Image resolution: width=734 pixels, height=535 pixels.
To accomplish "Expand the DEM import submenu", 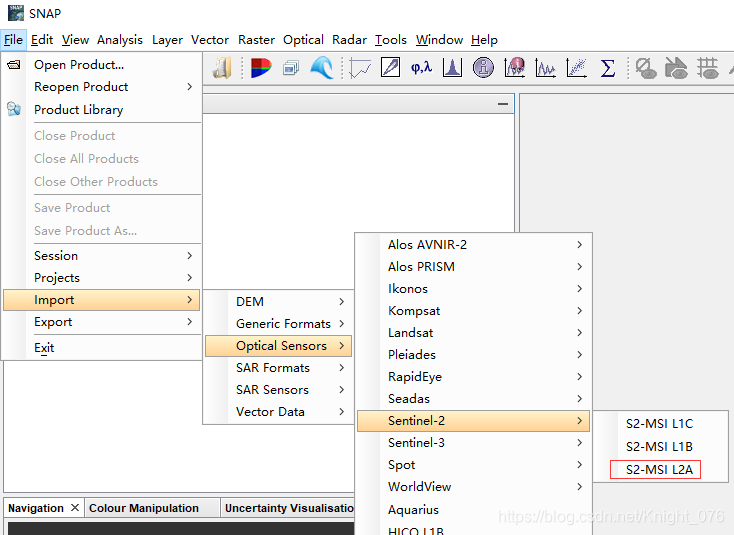I will coord(279,301).
